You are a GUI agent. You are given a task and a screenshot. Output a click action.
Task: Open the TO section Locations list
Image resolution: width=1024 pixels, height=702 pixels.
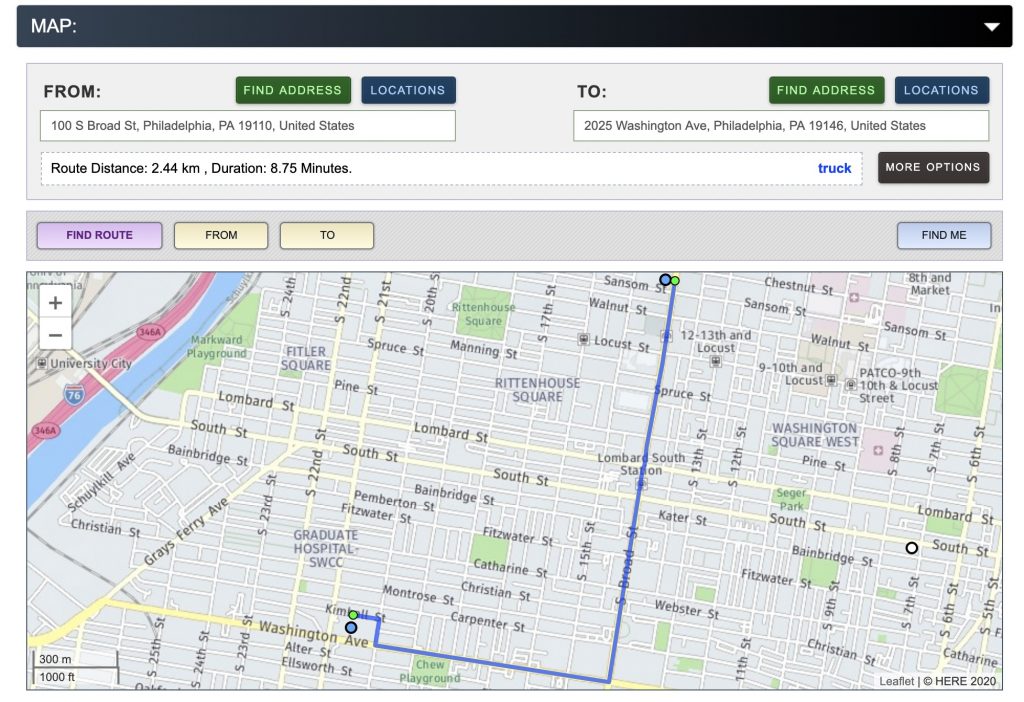[941, 90]
